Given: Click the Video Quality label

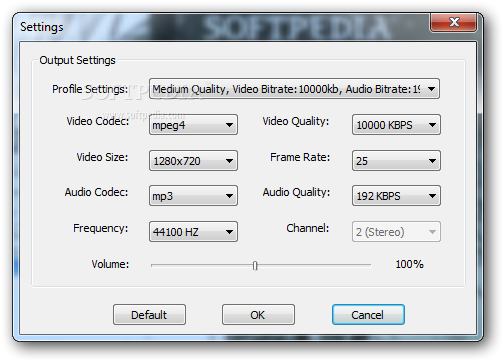Looking at the screenshot, I should (296, 122).
